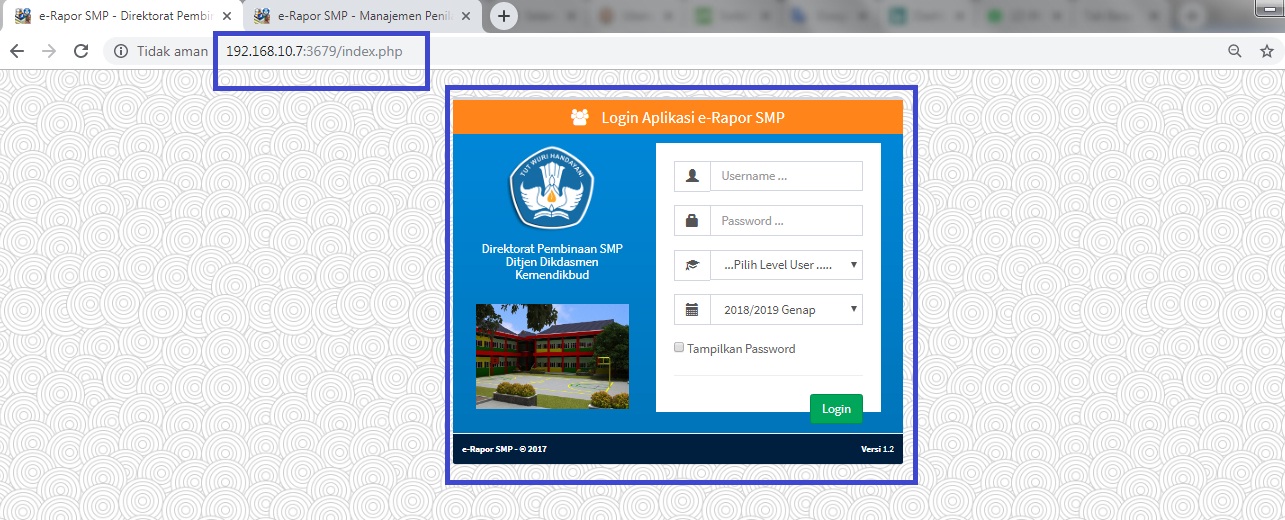
Task: Click the user silhouette icon beside Username
Action: click(692, 176)
